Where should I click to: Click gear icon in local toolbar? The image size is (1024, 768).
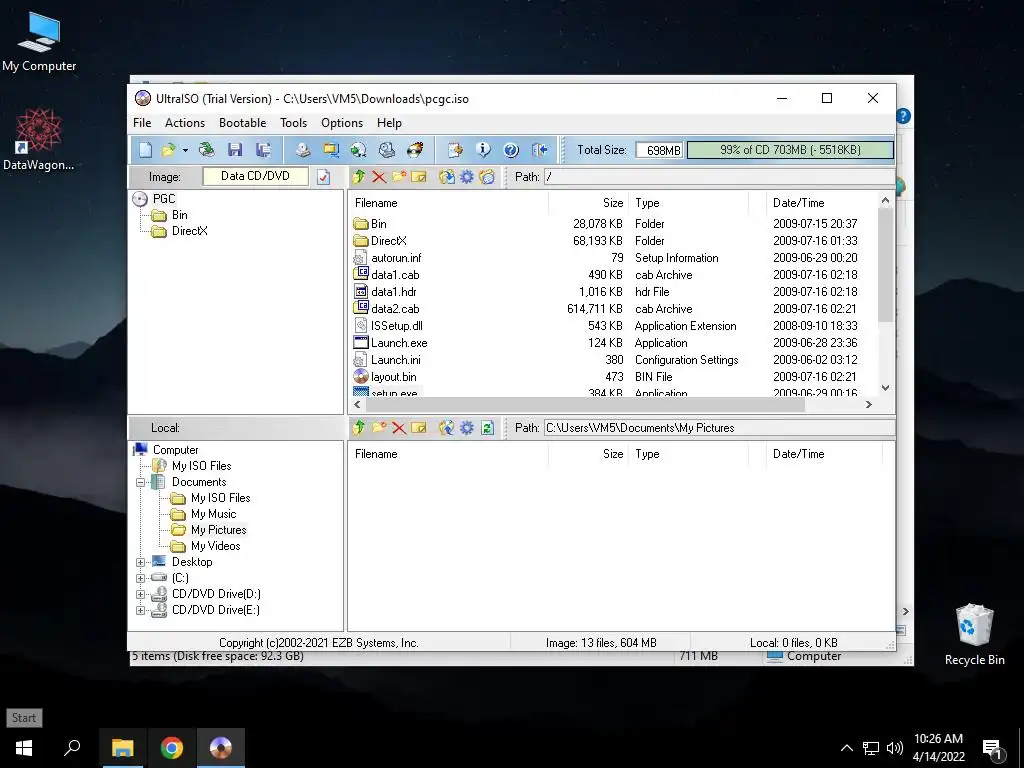(467, 428)
